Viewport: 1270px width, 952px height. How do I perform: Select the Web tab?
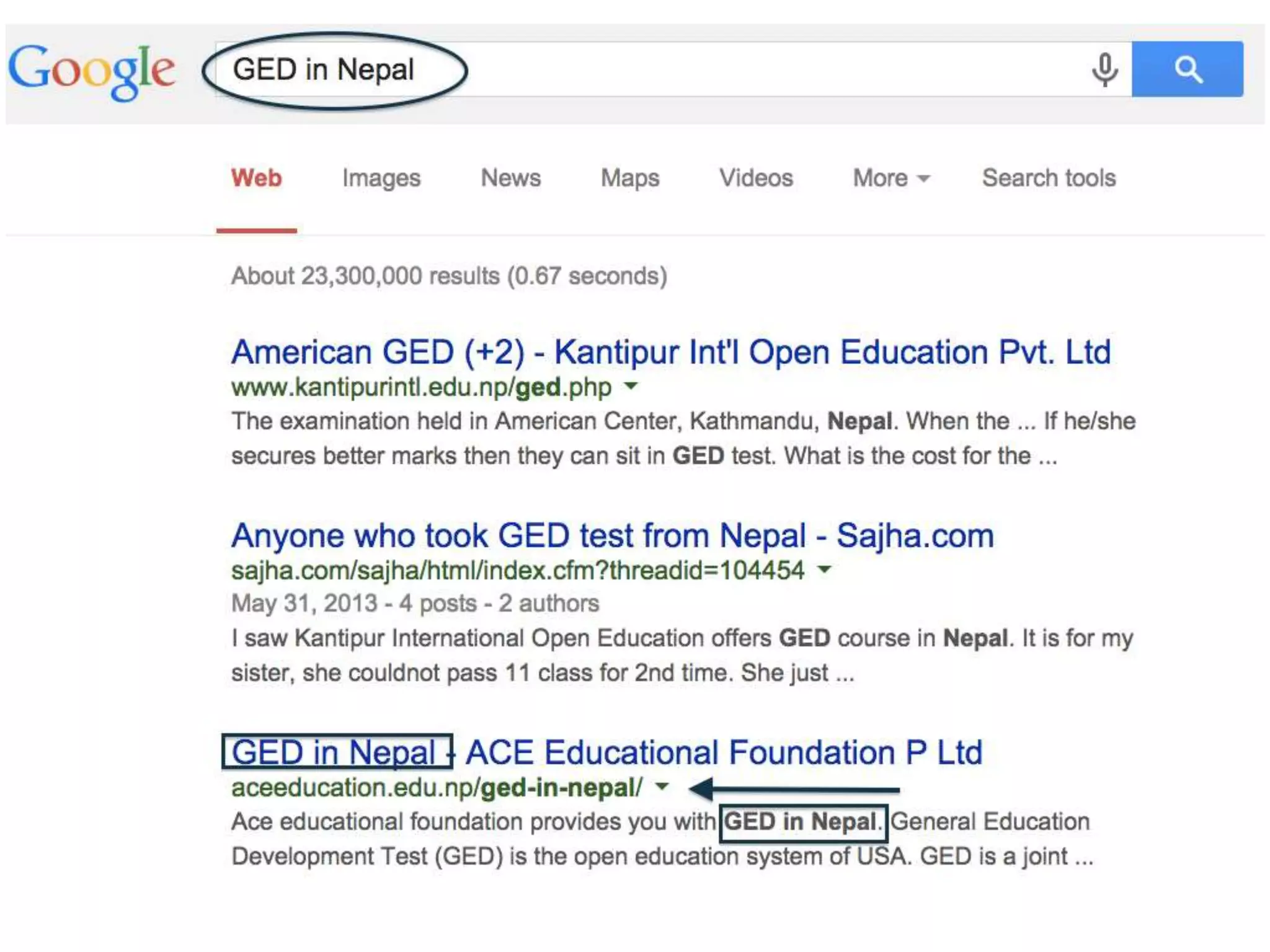[x=257, y=178]
